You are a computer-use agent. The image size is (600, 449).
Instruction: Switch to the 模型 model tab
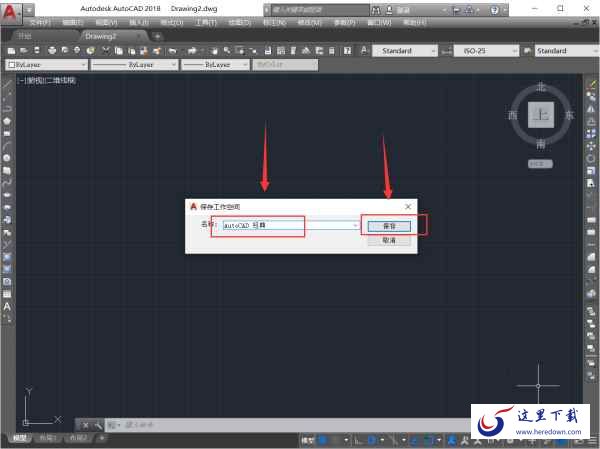[x=19, y=438]
